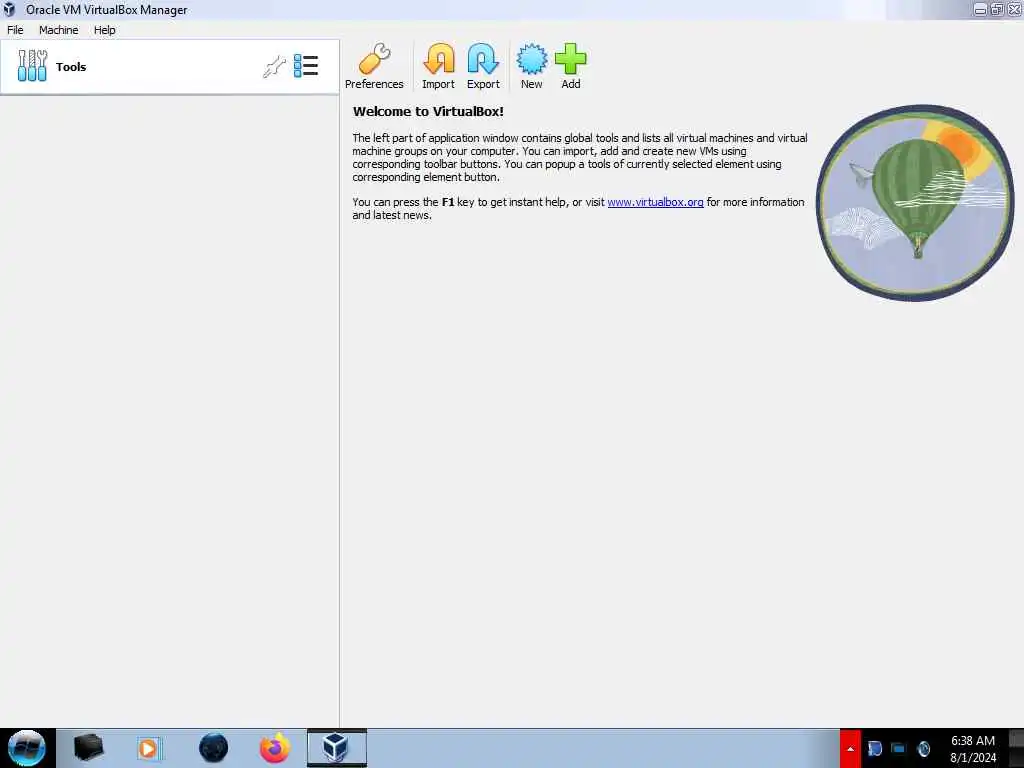
Task: Open VirtualBox Preferences
Action: 374,66
